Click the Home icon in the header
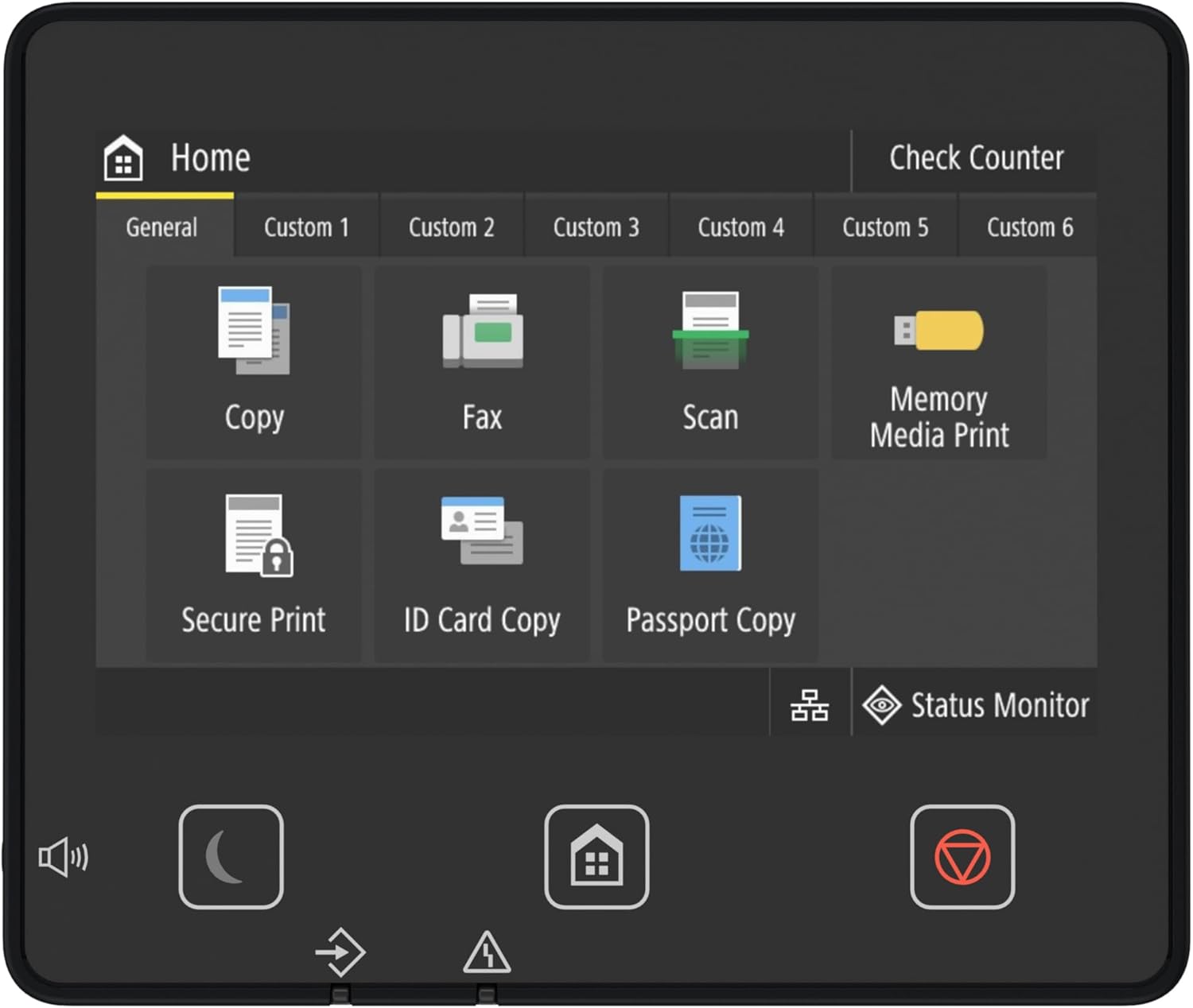 pyautogui.click(x=121, y=158)
